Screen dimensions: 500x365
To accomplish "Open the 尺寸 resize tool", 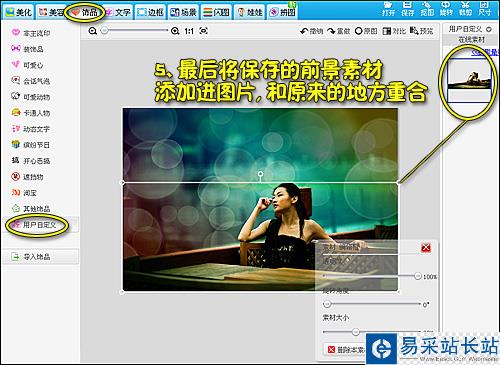I will 485,9.
